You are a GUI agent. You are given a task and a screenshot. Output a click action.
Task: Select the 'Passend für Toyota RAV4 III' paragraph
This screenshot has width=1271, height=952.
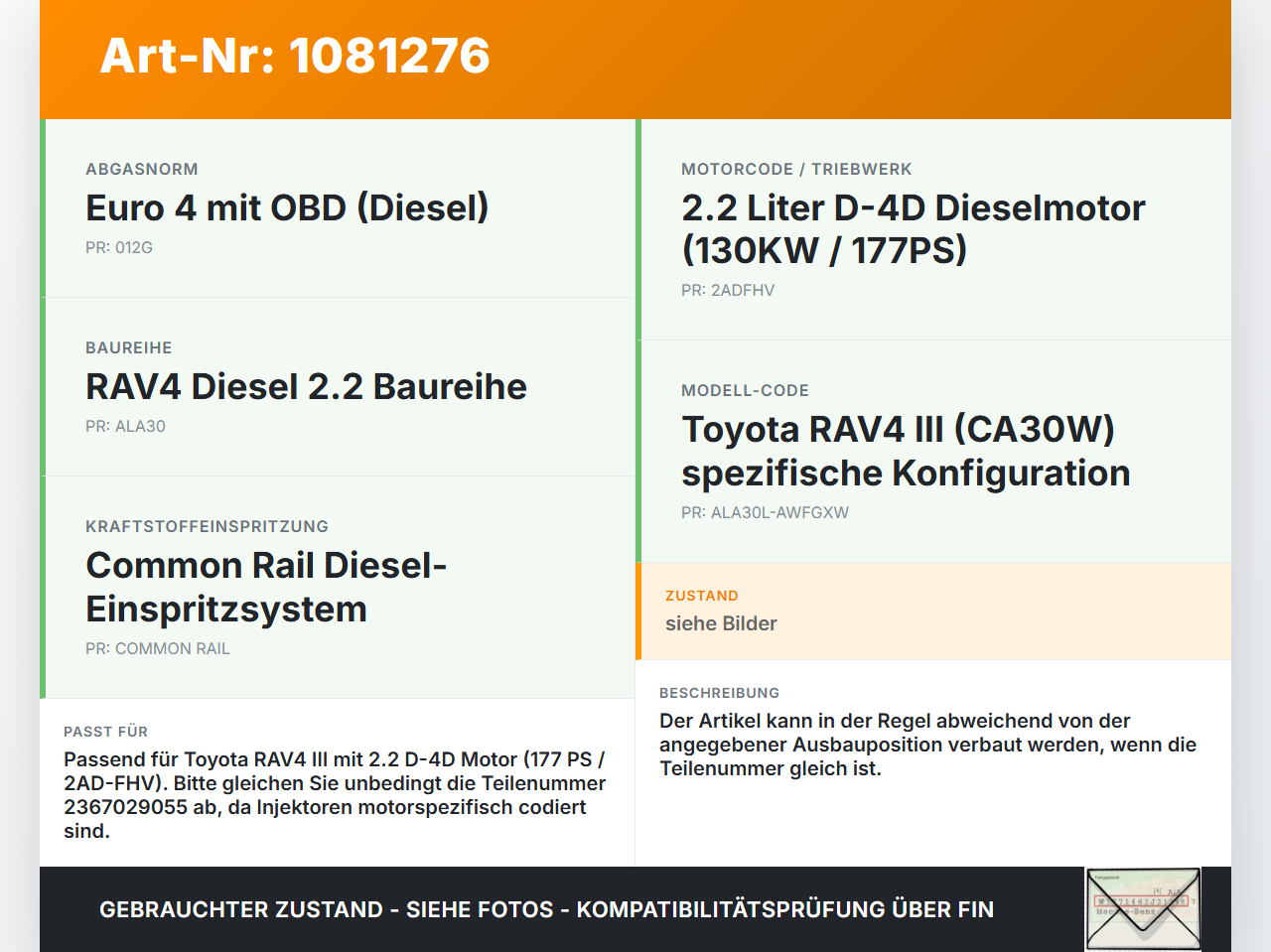[335, 795]
